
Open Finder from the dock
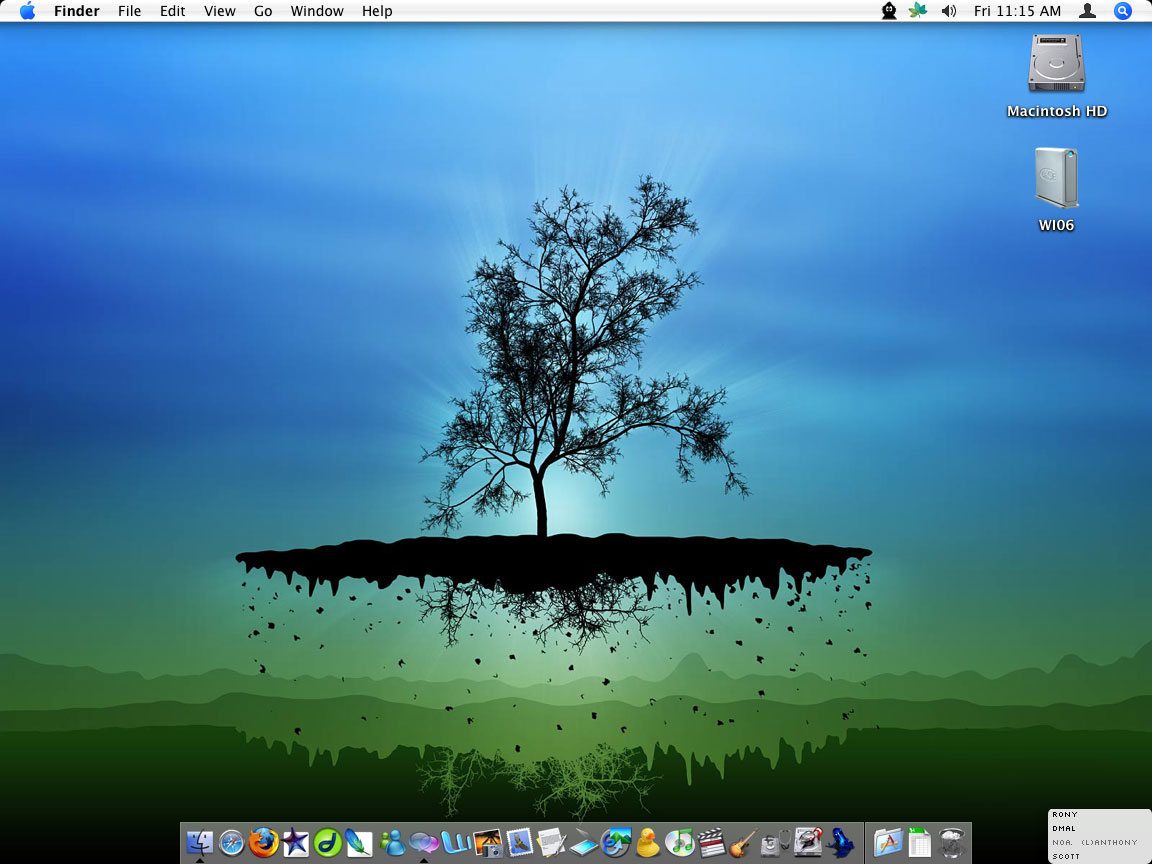pos(200,842)
